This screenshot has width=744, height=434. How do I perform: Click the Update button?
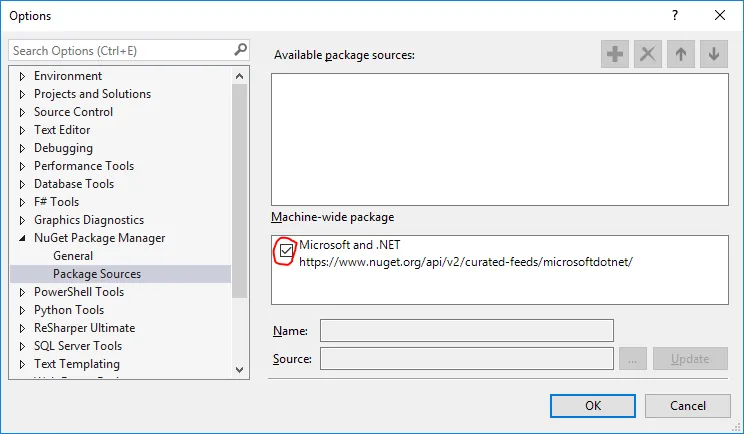point(690,358)
